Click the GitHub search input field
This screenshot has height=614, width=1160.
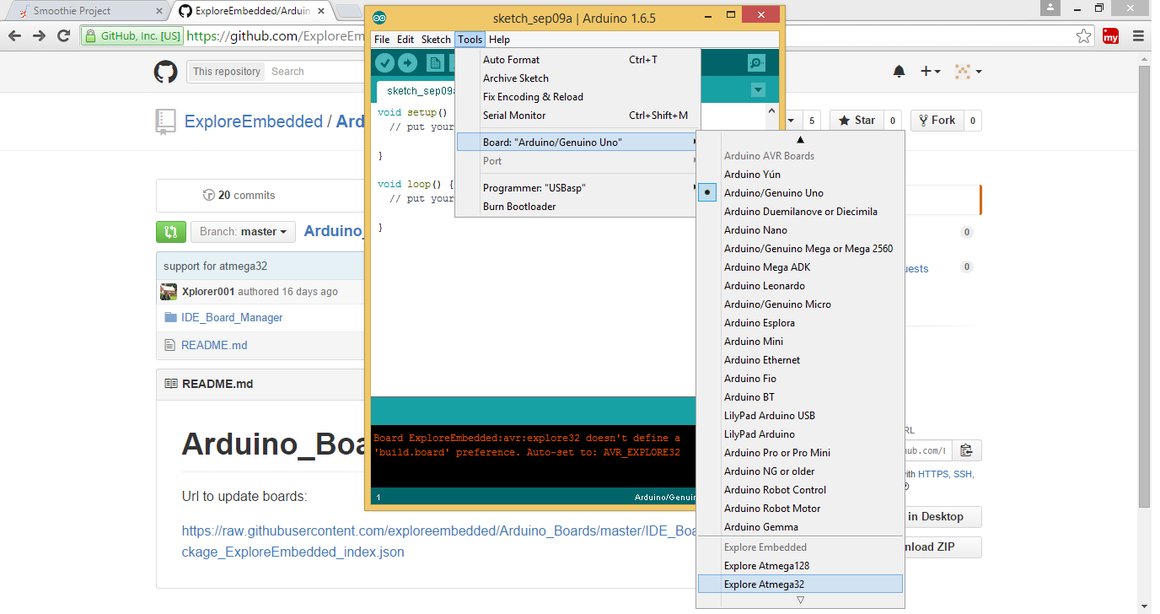click(x=316, y=71)
